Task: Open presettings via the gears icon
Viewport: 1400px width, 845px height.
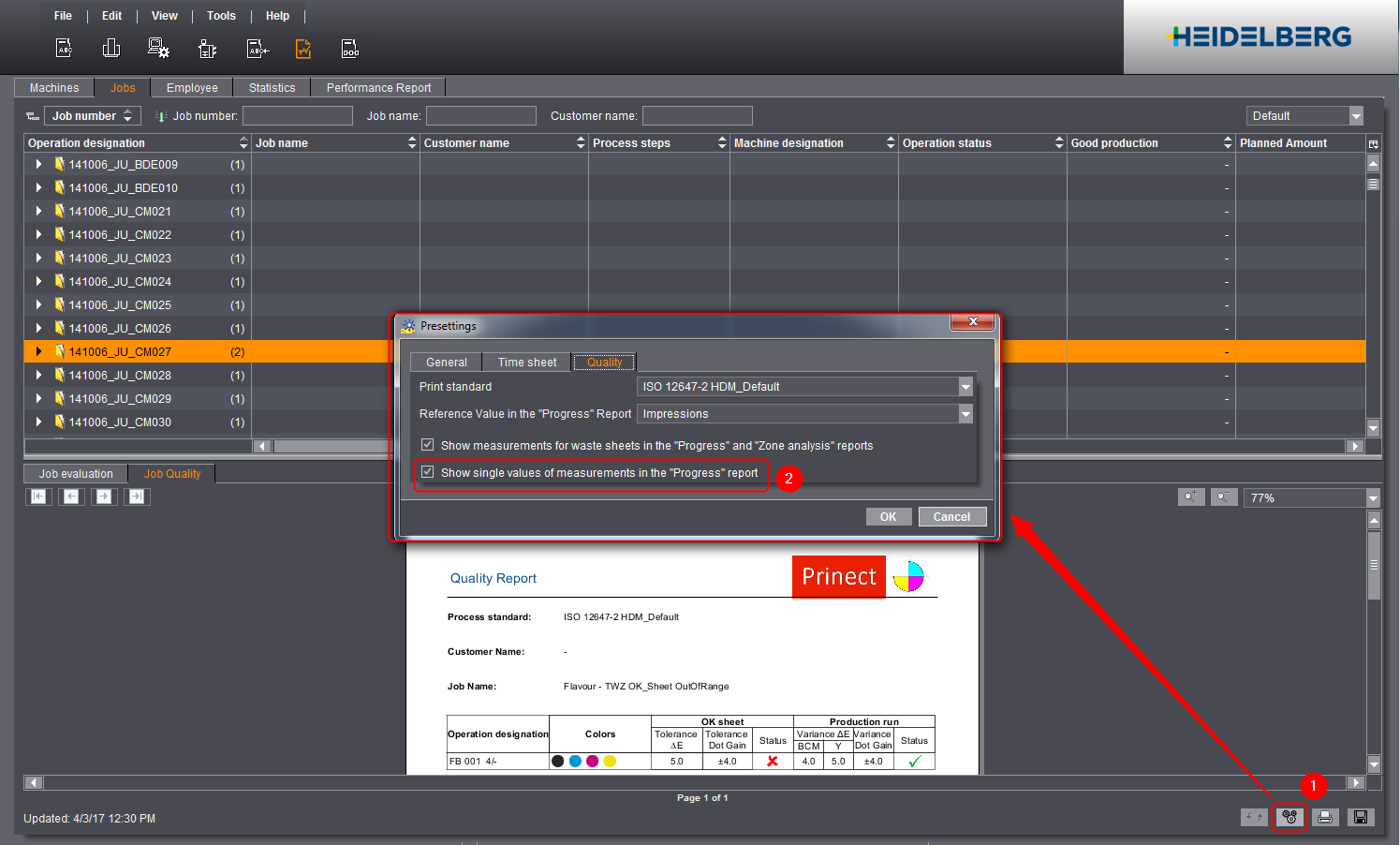Action: pos(1289,817)
